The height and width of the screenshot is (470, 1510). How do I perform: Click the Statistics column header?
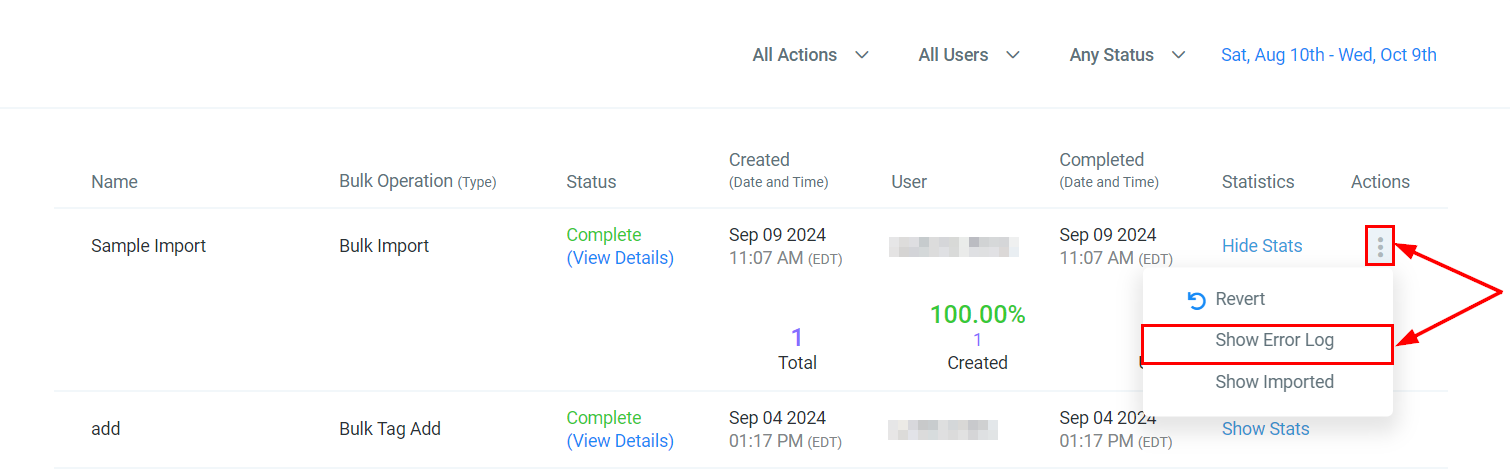click(1258, 182)
